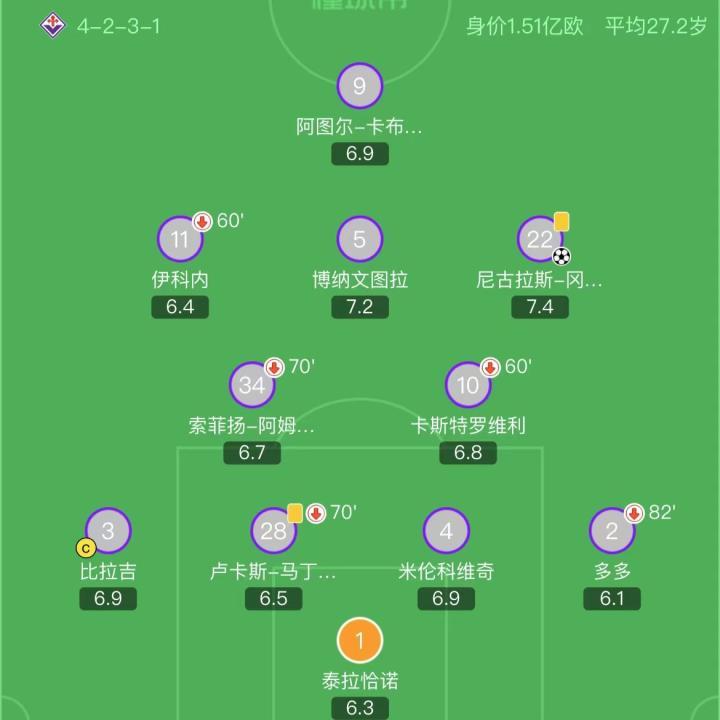
Task: Click player name 米伦科维奇
Action: (446, 572)
